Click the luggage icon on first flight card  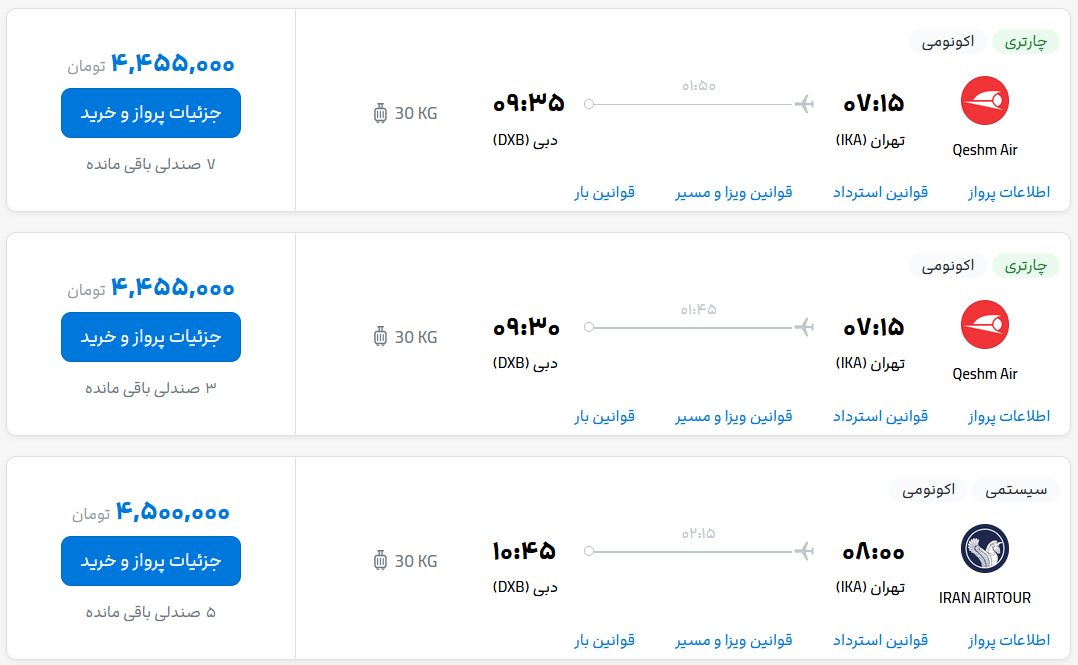[x=380, y=113]
